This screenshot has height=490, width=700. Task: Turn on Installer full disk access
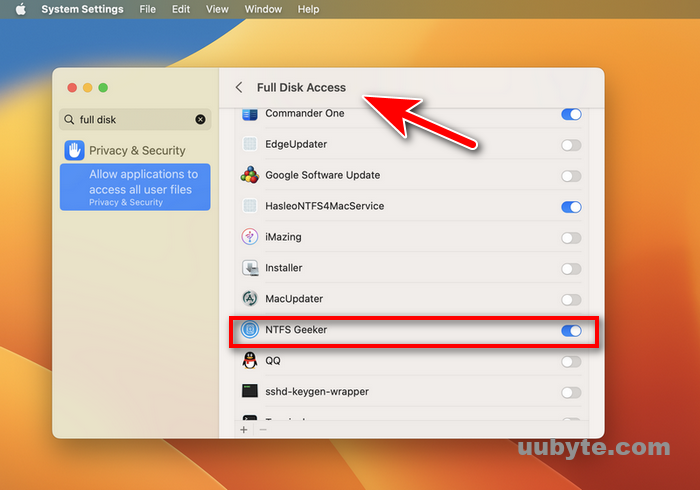(571, 269)
